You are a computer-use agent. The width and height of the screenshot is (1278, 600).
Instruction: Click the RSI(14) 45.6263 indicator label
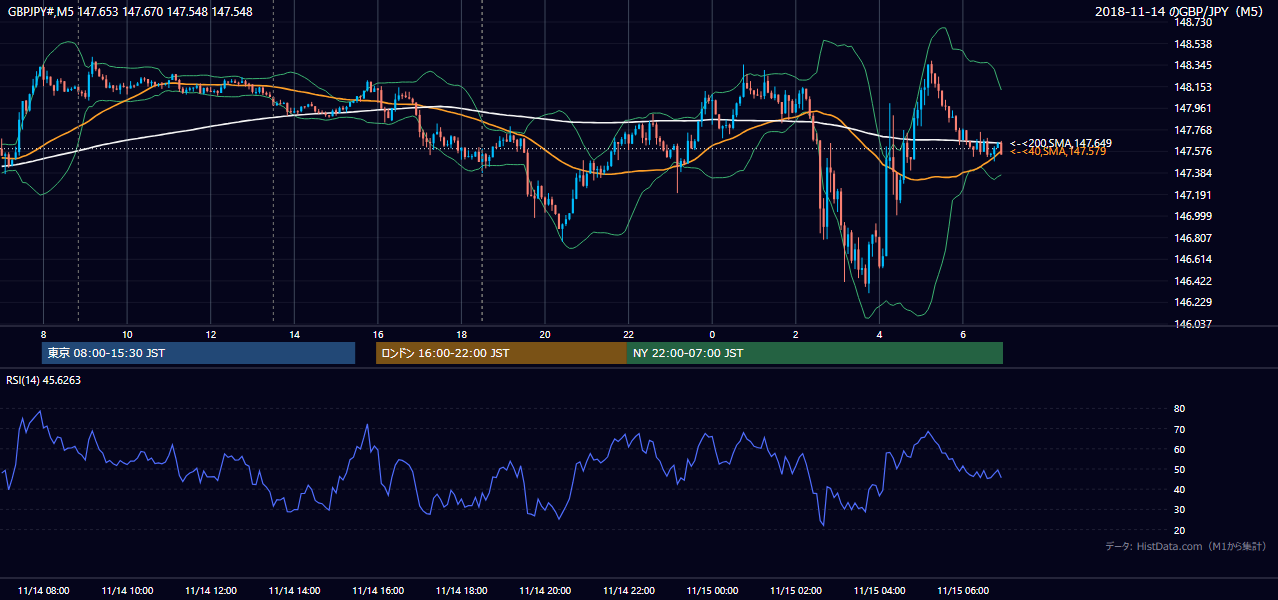43,380
